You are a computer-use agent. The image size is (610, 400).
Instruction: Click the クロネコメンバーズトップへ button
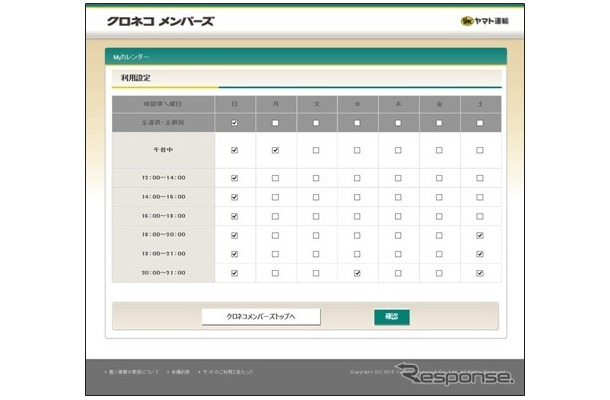(x=261, y=317)
